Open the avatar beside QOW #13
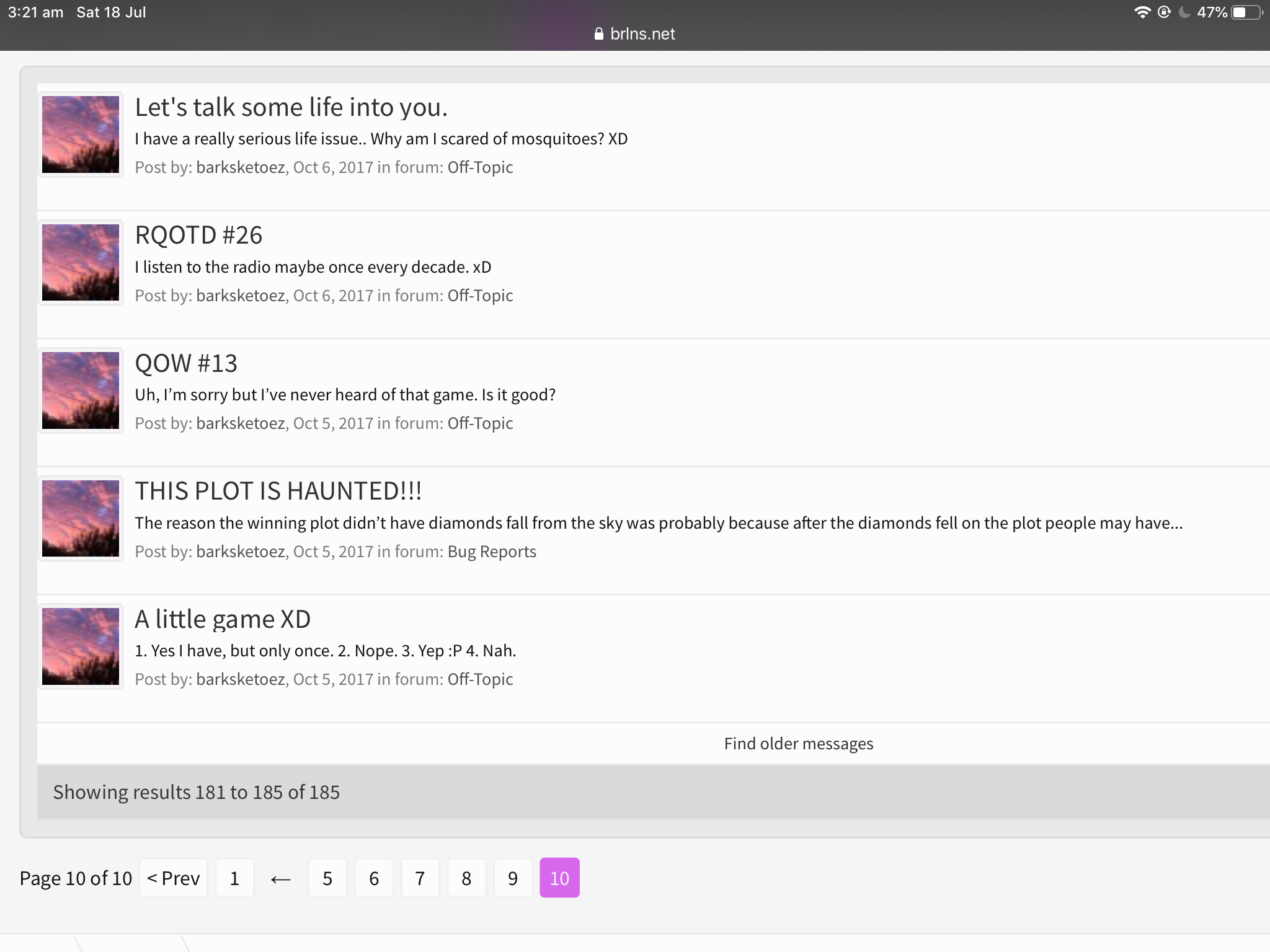 pyautogui.click(x=81, y=390)
